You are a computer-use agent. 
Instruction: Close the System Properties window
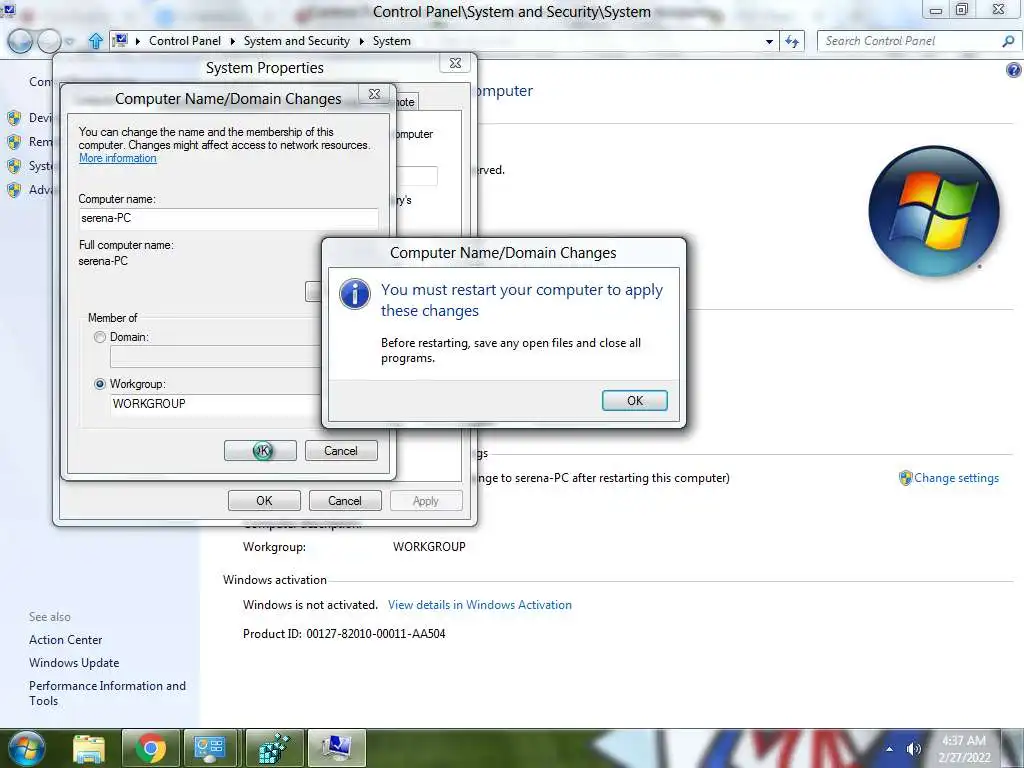[x=455, y=63]
